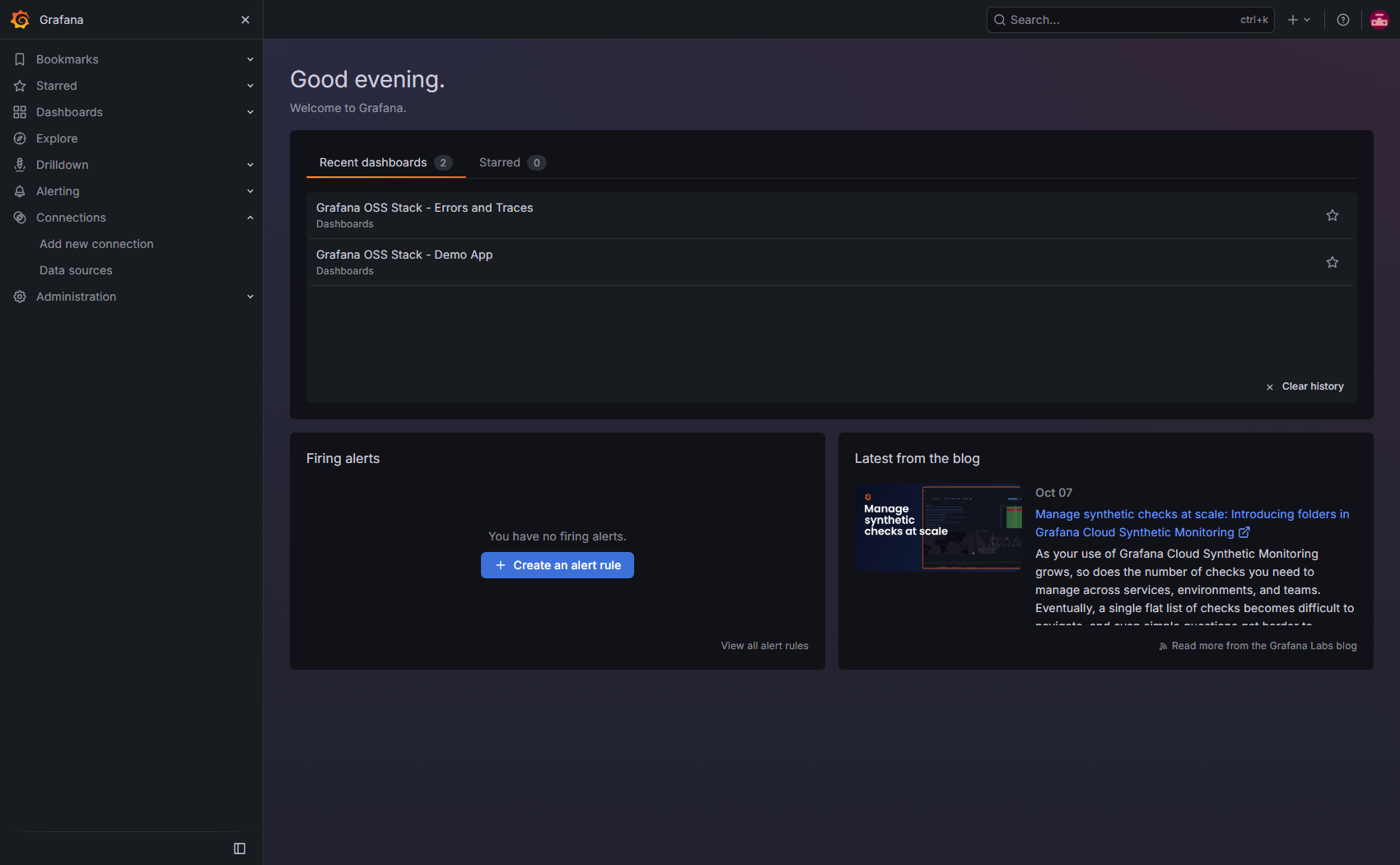Expand the Administration section chevron
This screenshot has height=865, width=1400.
(250, 297)
